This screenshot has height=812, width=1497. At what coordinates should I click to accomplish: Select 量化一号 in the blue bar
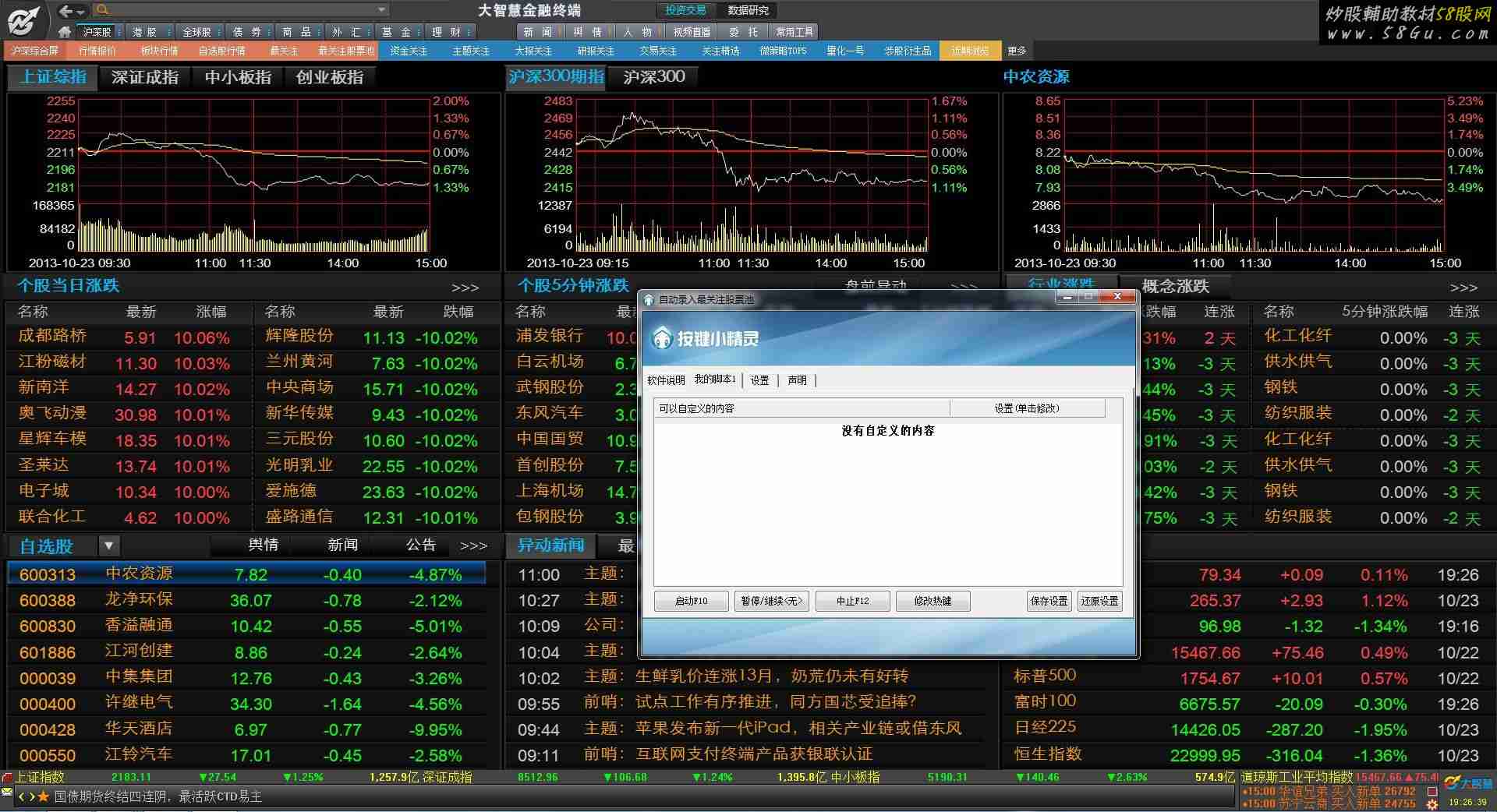[x=845, y=51]
